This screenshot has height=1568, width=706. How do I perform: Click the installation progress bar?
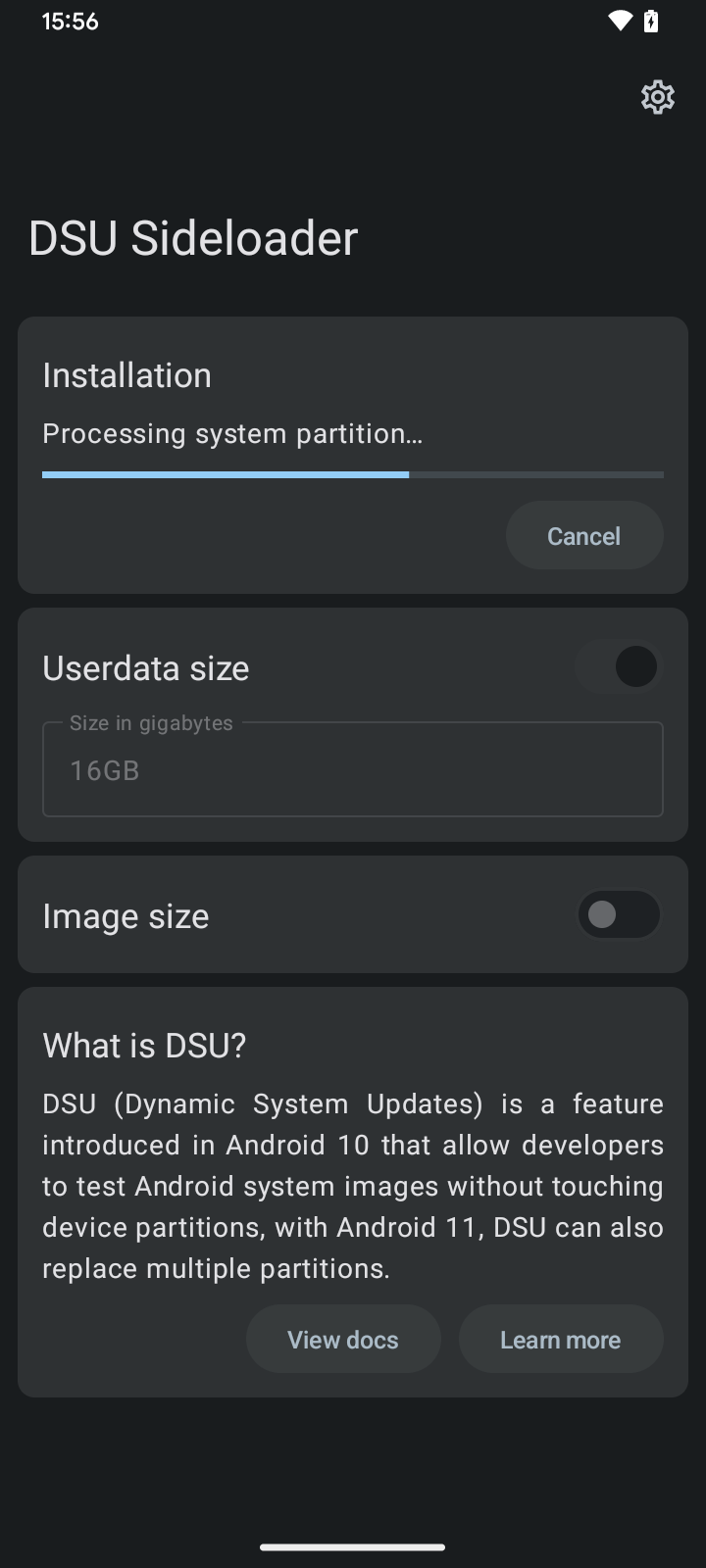click(353, 474)
